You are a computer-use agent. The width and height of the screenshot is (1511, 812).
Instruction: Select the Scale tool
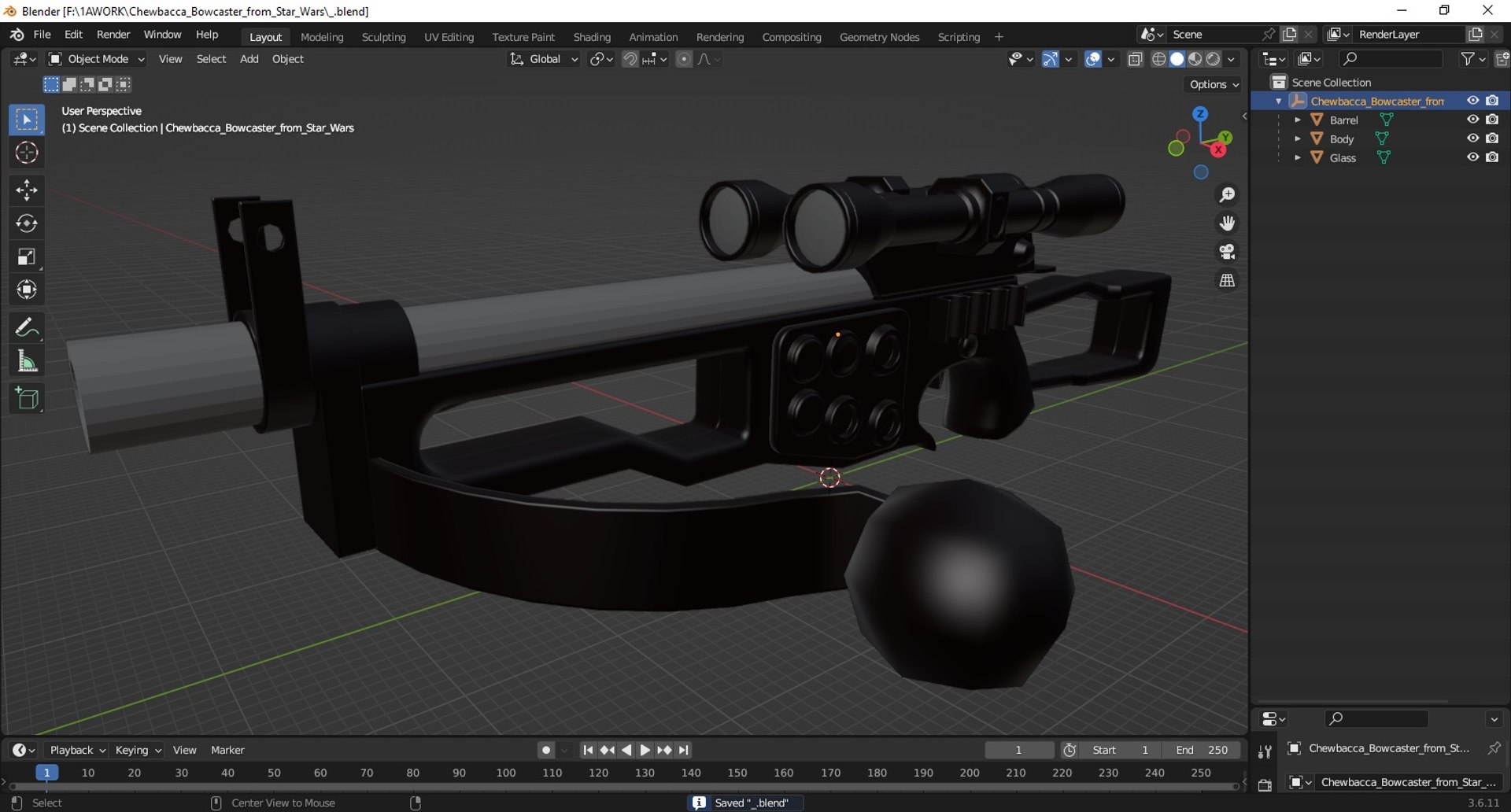point(27,257)
